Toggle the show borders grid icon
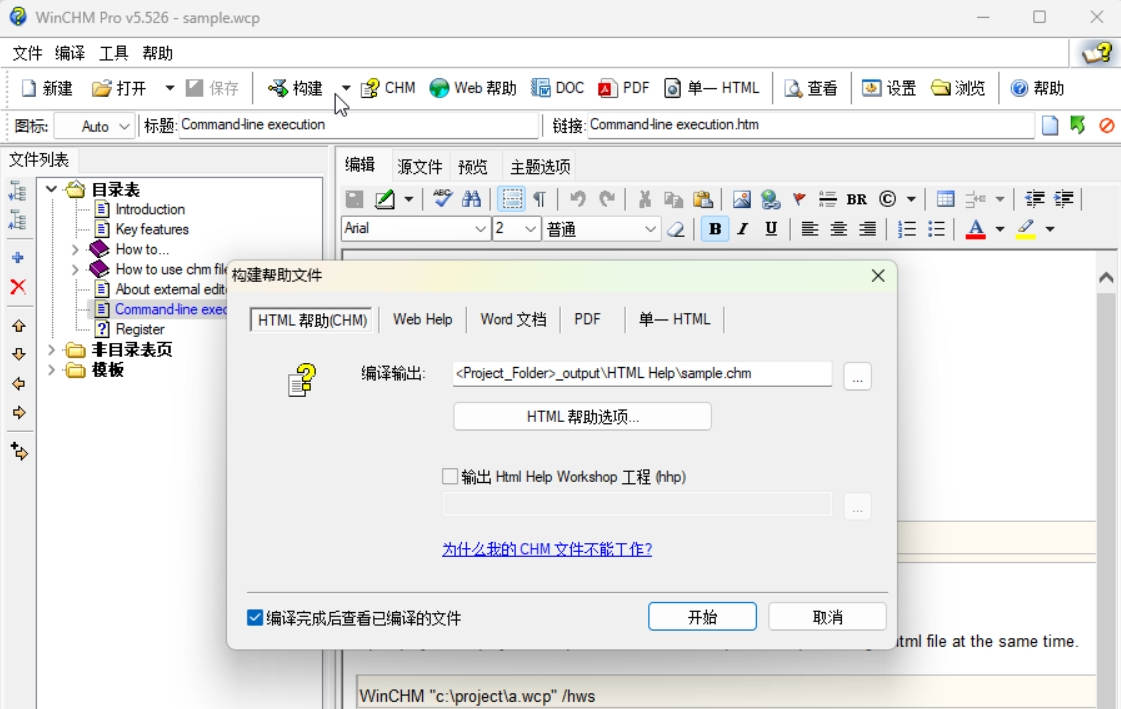The height and width of the screenshot is (709, 1121). (x=511, y=199)
